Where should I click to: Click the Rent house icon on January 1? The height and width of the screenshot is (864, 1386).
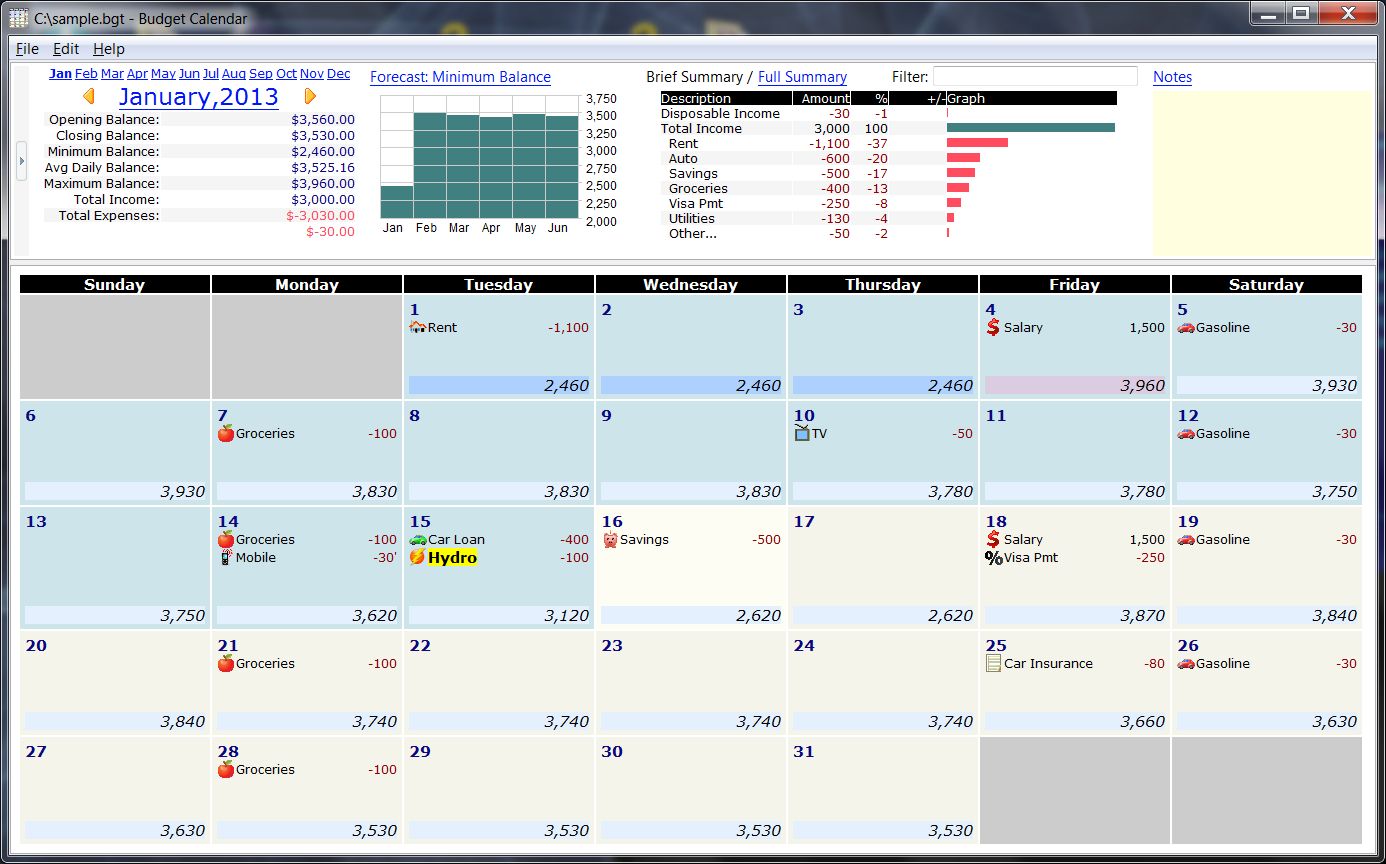pyautogui.click(x=420, y=327)
